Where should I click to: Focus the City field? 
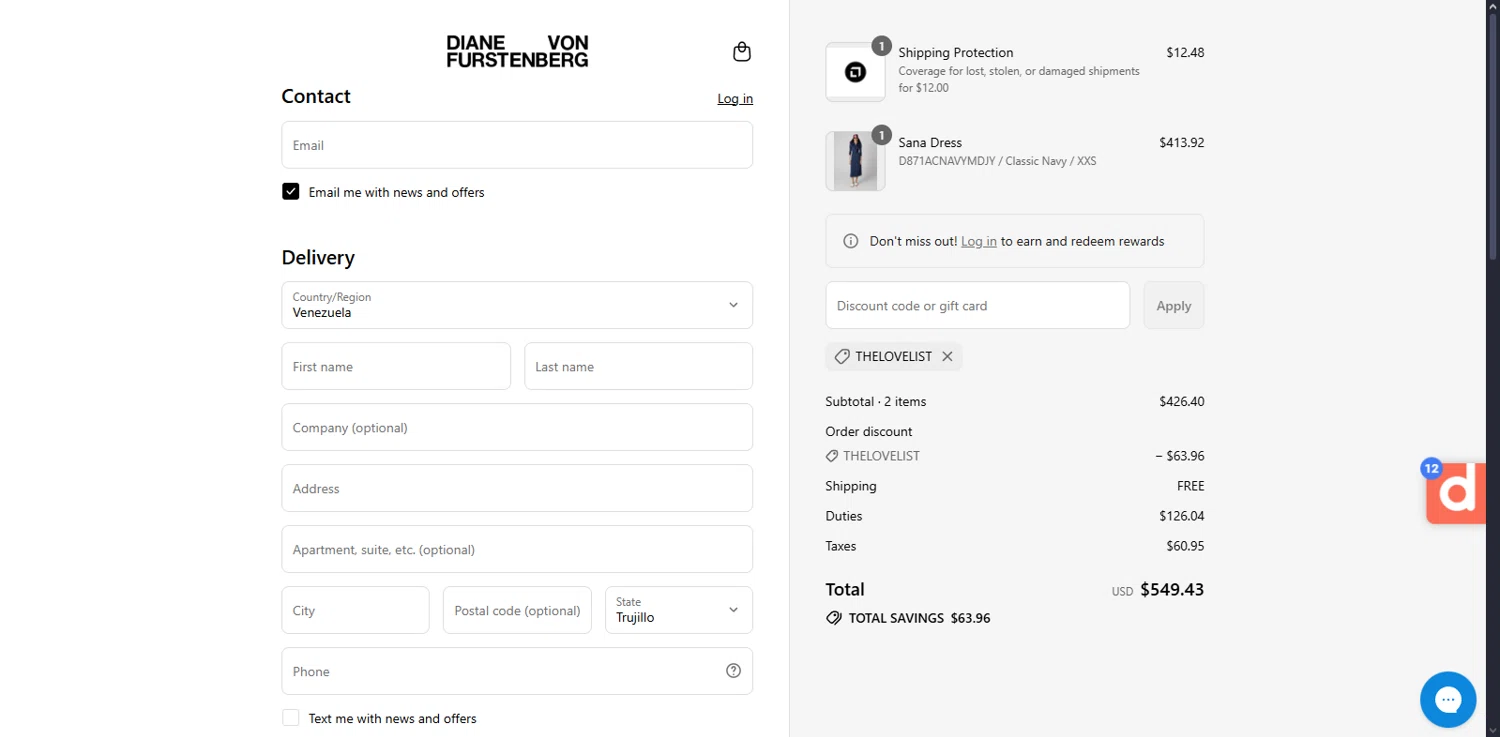355,610
